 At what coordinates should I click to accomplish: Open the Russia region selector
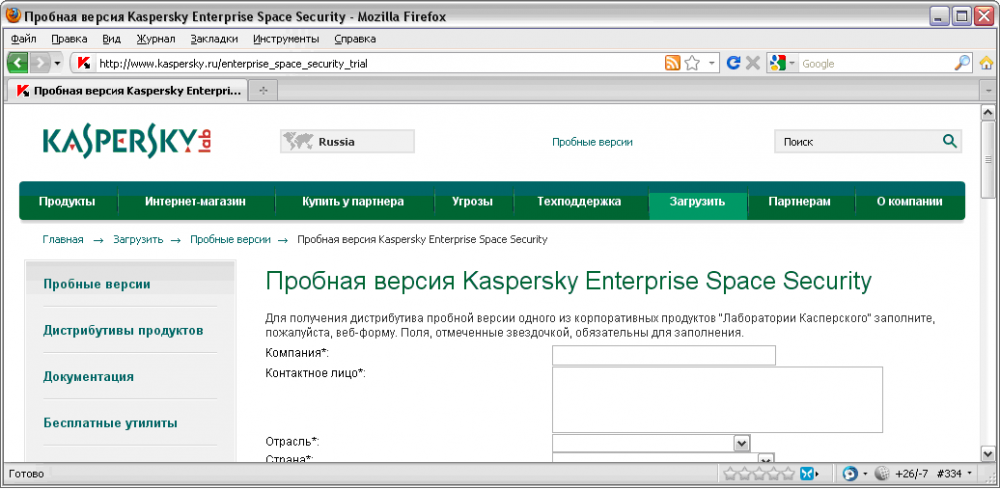347,142
